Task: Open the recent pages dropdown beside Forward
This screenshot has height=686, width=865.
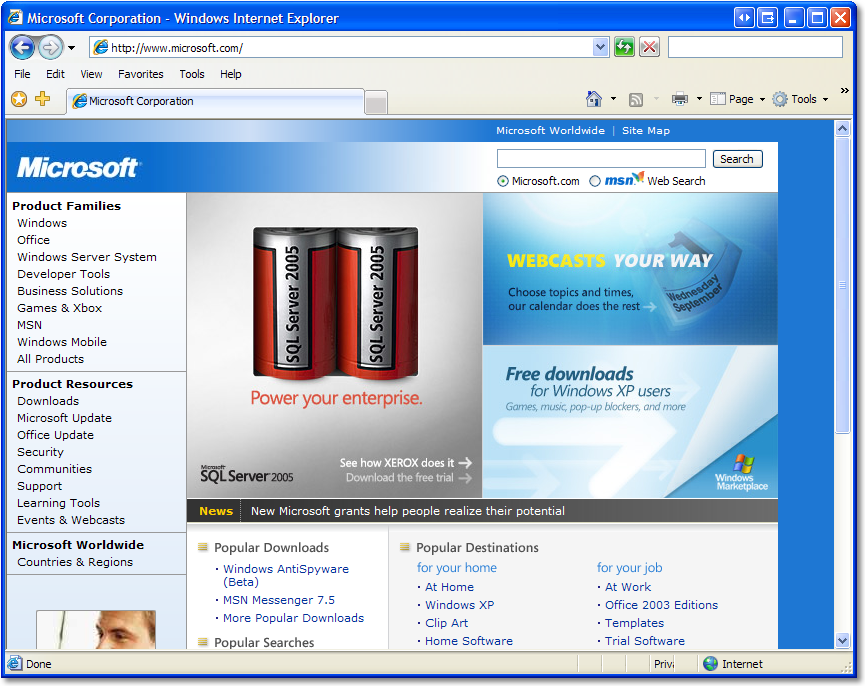Action: pyautogui.click(x=72, y=48)
